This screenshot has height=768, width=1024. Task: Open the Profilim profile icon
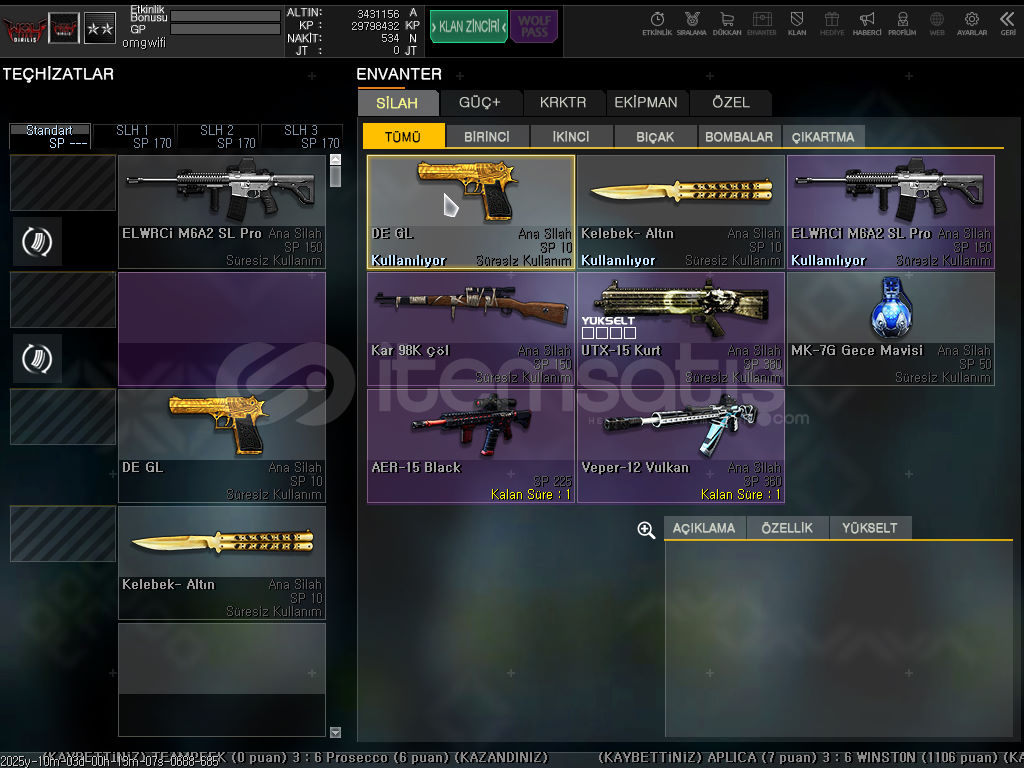(x=902, y=24)
